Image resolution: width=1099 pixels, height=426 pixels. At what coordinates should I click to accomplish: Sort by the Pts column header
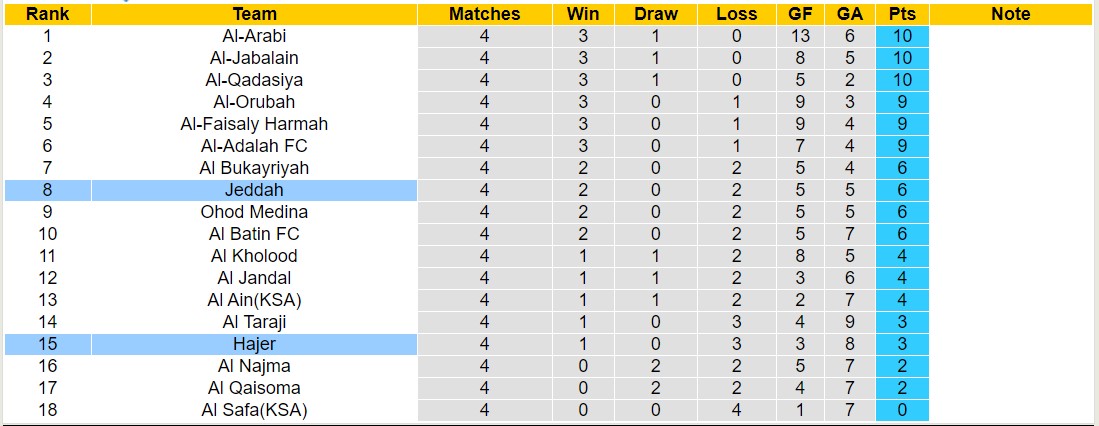[902, 14]
